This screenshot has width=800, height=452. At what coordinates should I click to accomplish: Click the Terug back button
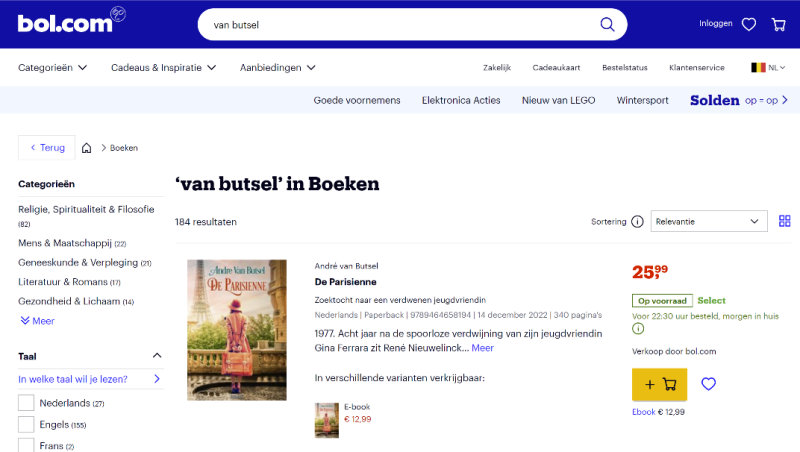point(47,147)
